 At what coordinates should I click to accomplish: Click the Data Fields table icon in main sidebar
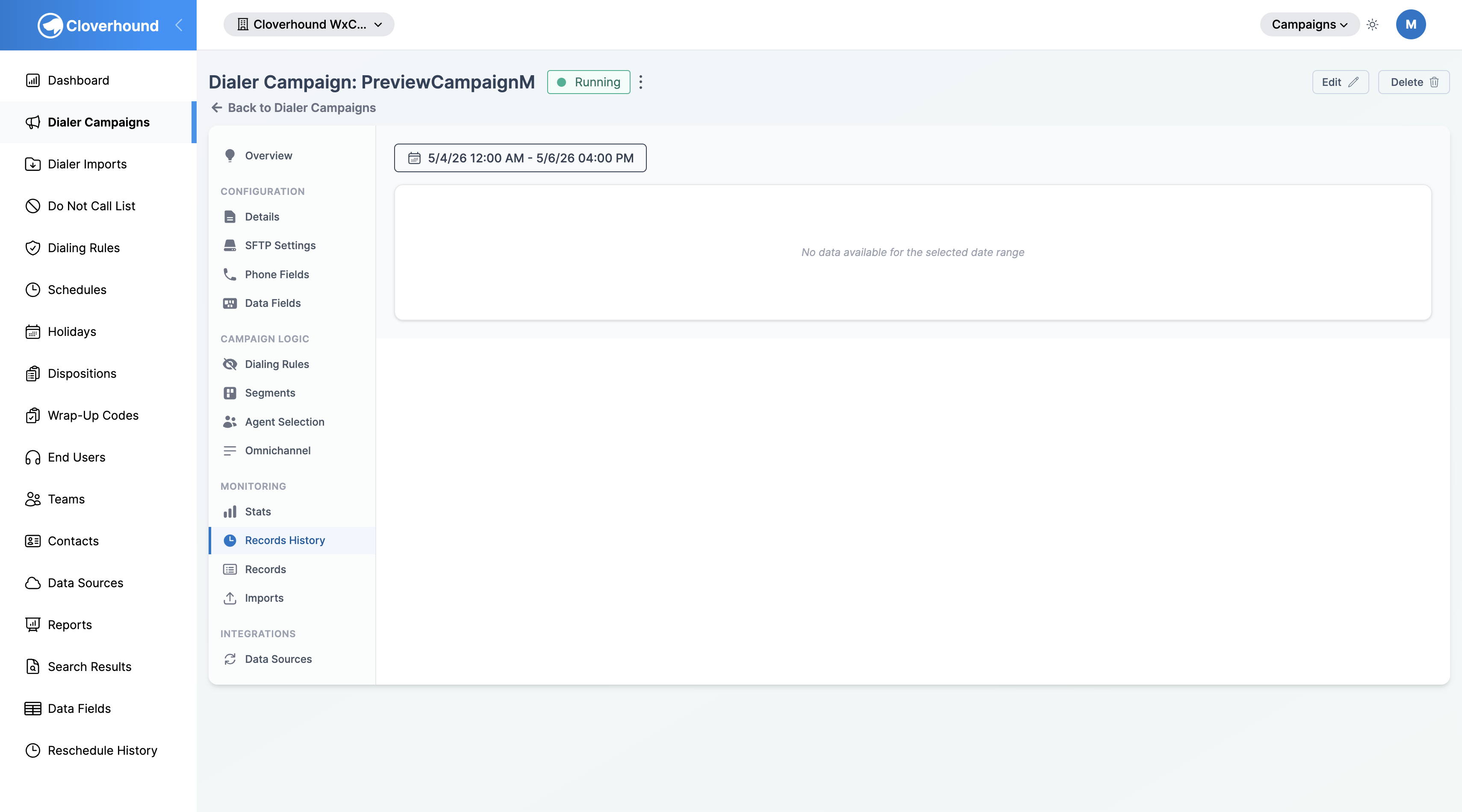pyautogui.click(x=33, y=709)
